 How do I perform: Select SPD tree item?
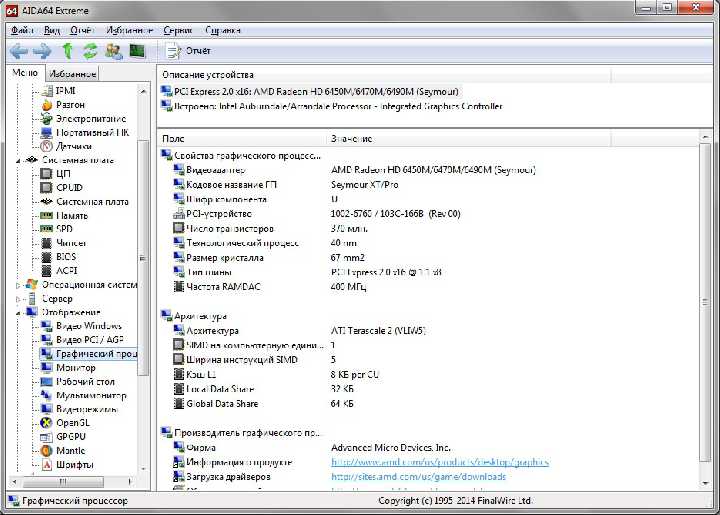pos(57,229)
